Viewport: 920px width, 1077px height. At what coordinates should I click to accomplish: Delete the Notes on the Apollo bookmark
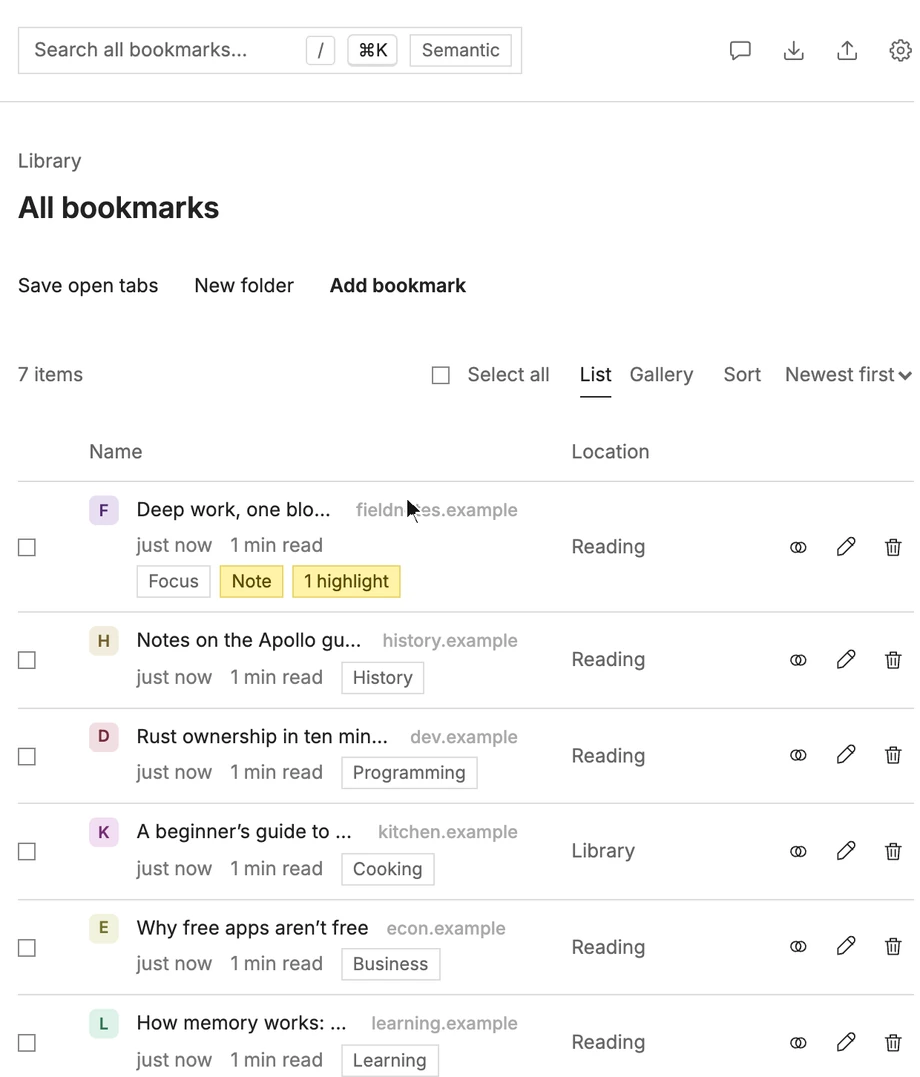(x=893, y=660)
